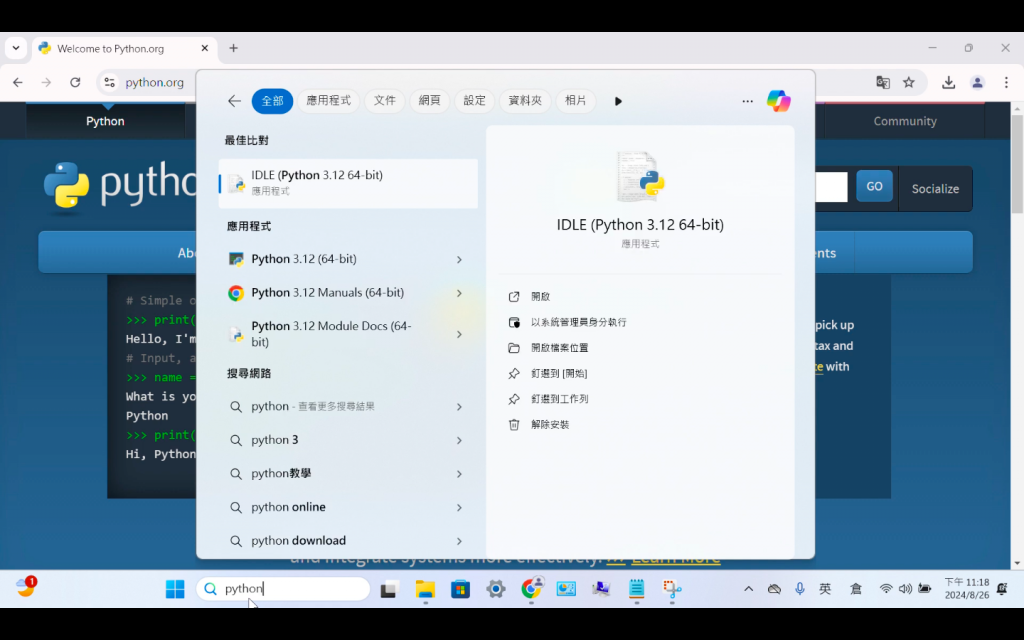Image resolution: width=1024 pixels, height=640 pixels.
Task: Expand 'python教學' web suggestion arrow
Action: [x=459, y=474]
